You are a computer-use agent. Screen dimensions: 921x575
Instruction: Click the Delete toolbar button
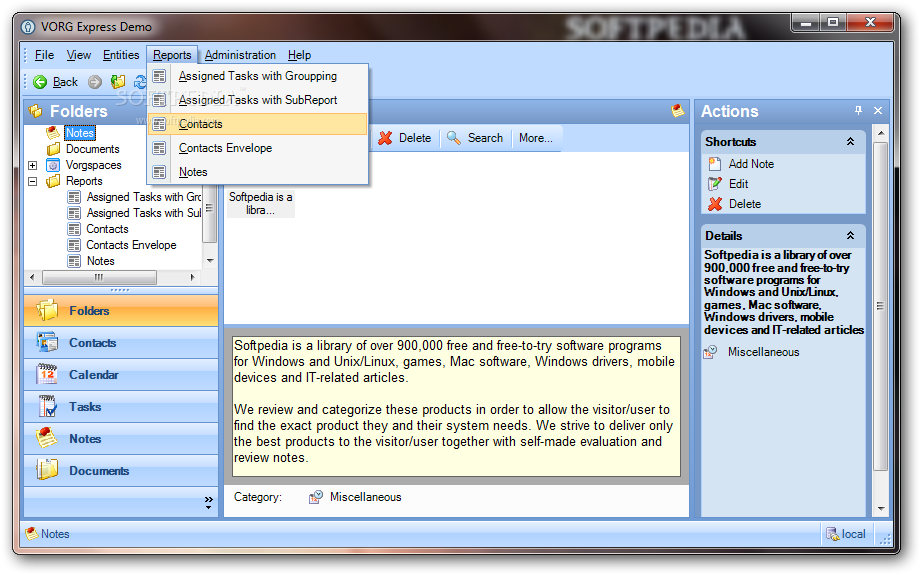pos(405,138)
